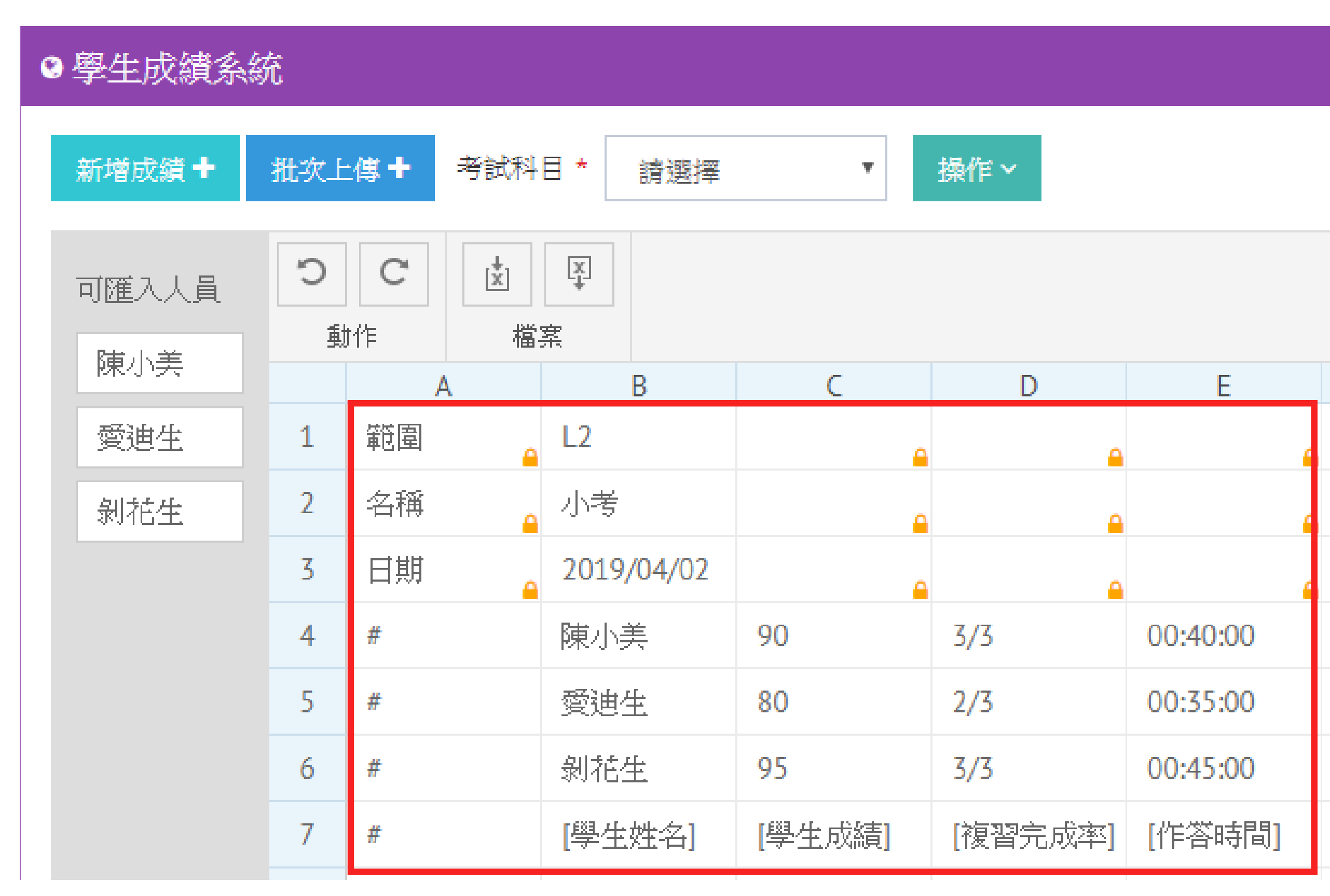Select 愛迪生 in the importable list
This screenshot has width=1330, height=896.
pyautogui.click(x=159, y=437)
